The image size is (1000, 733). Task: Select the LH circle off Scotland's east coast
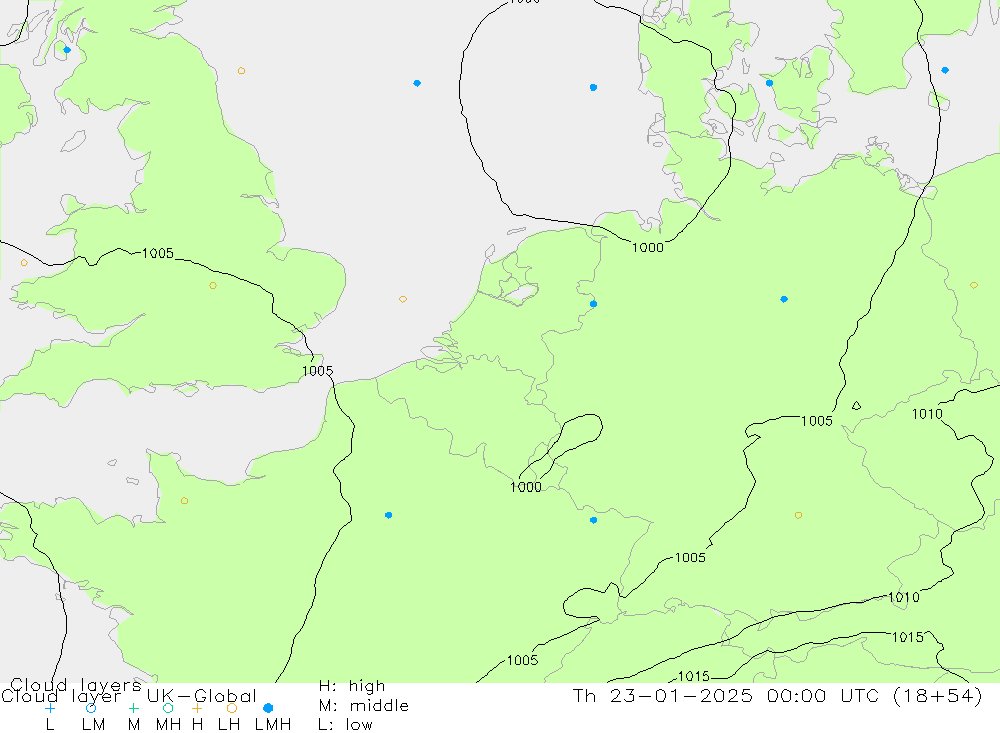point(241,71)
